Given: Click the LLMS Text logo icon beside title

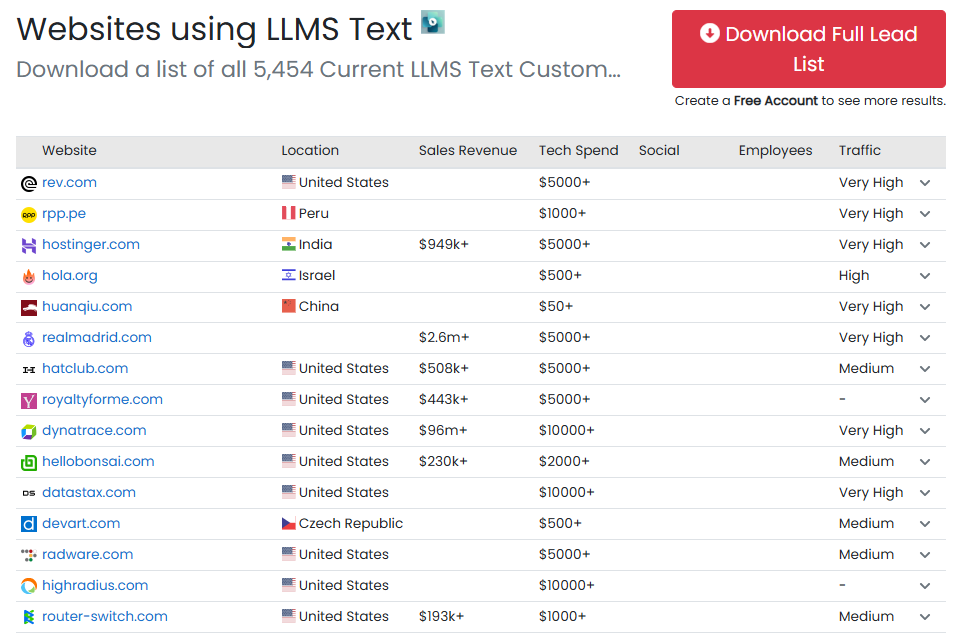Looking at the screenshot, I should pos(432,22).
